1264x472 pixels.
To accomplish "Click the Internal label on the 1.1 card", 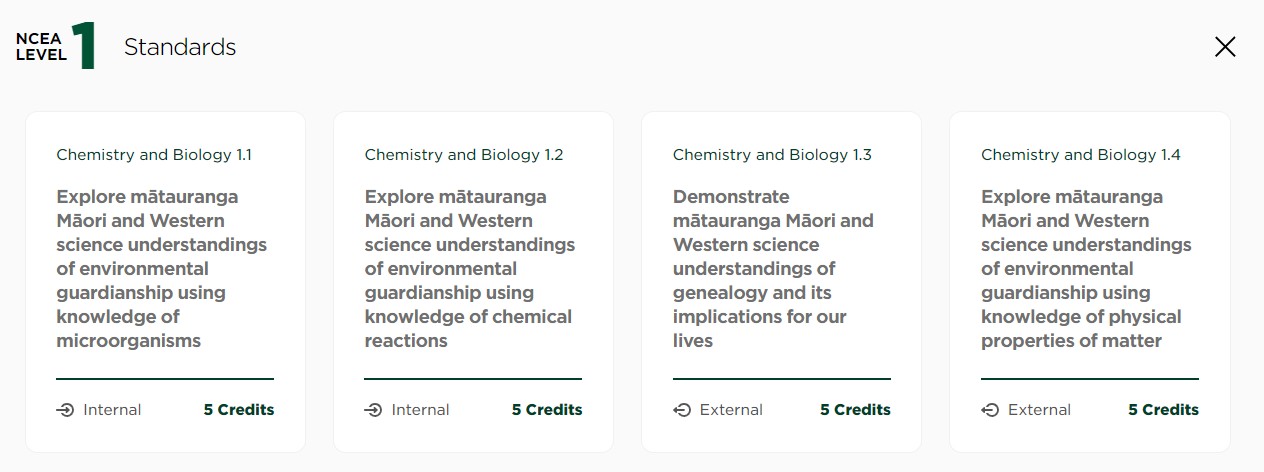I will pos(112,410).
